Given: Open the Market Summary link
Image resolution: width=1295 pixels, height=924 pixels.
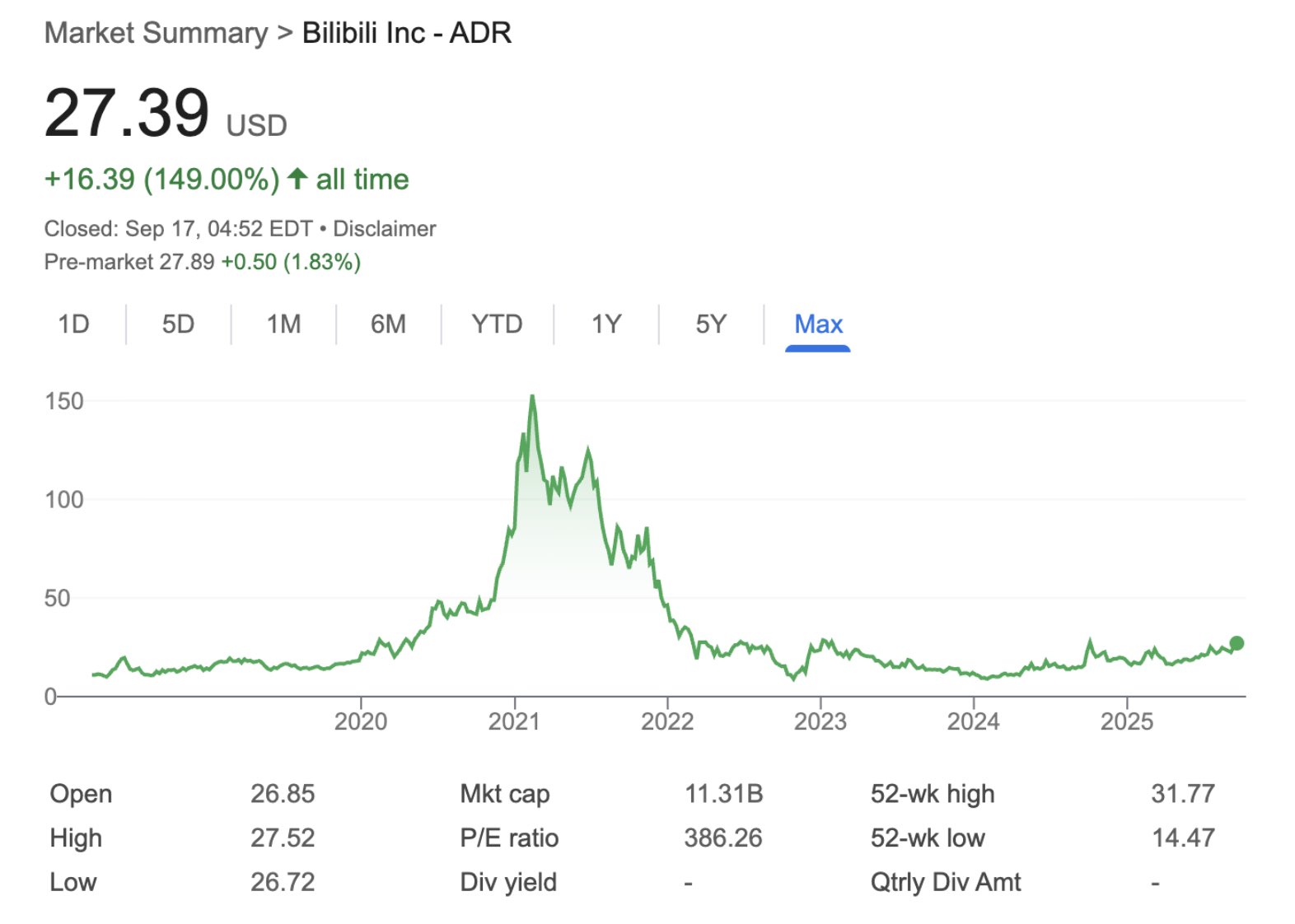Looking at the screenshot, I should coord(156,33).
